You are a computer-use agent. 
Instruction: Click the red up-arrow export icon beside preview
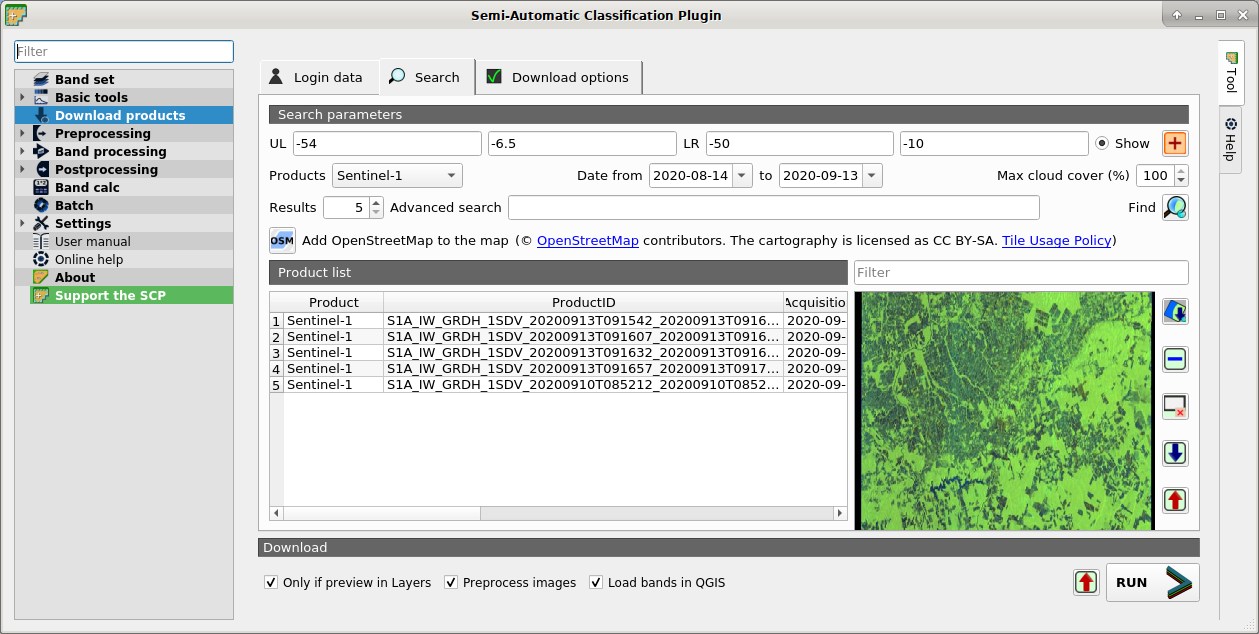(x=1175, y=500)
